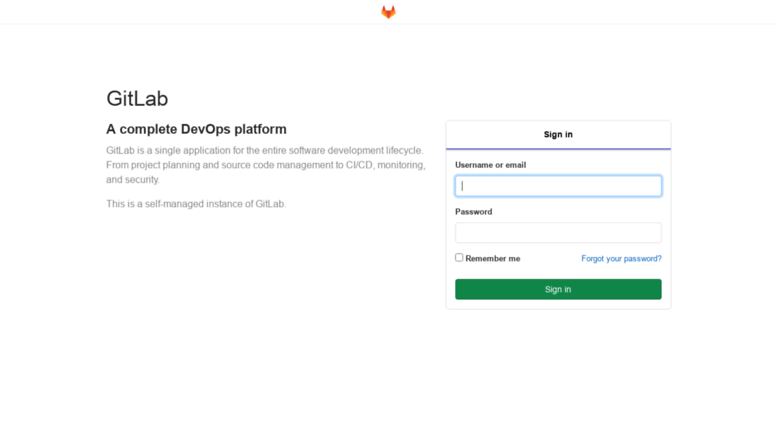This screenshot has width=777, height=423.
Task: Click the 'Username or email' label
Action: click(491, 165)
